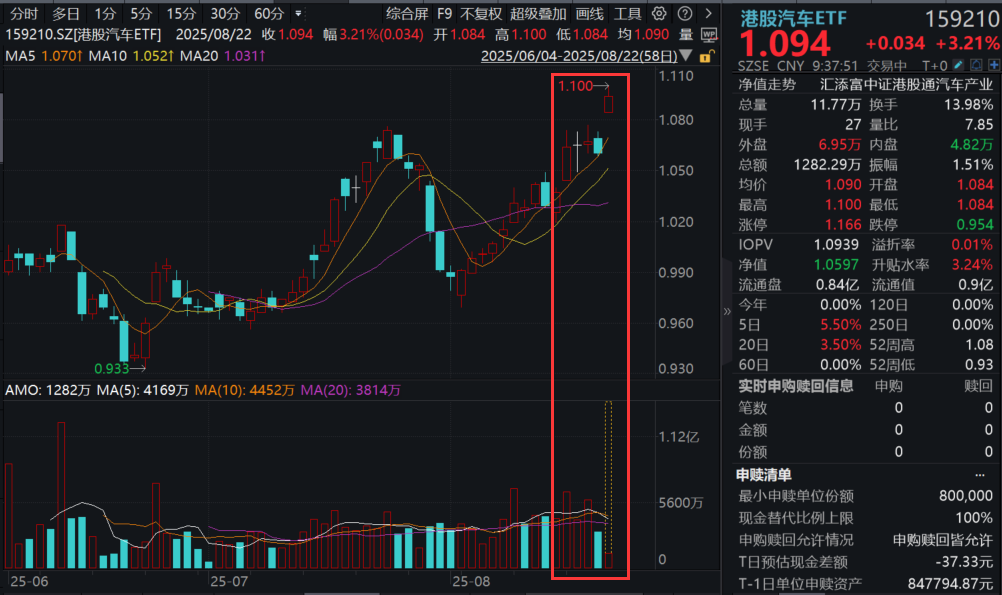1002x595 pixels.
Task: Switch to 分时 intraday tab
Action: [22, 14]
